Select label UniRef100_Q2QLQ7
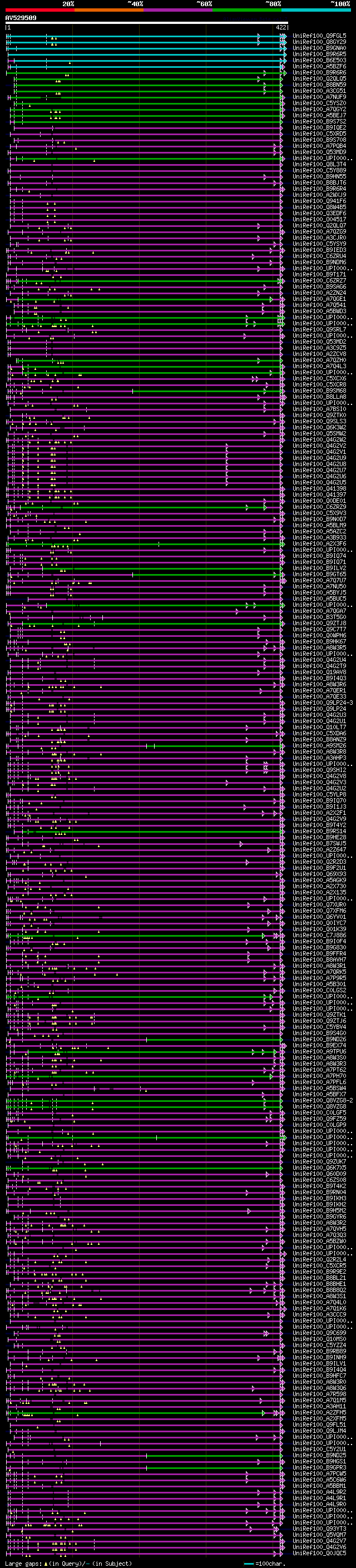Viewport: 356px width, 1568px height. click(x=319, y=225)
